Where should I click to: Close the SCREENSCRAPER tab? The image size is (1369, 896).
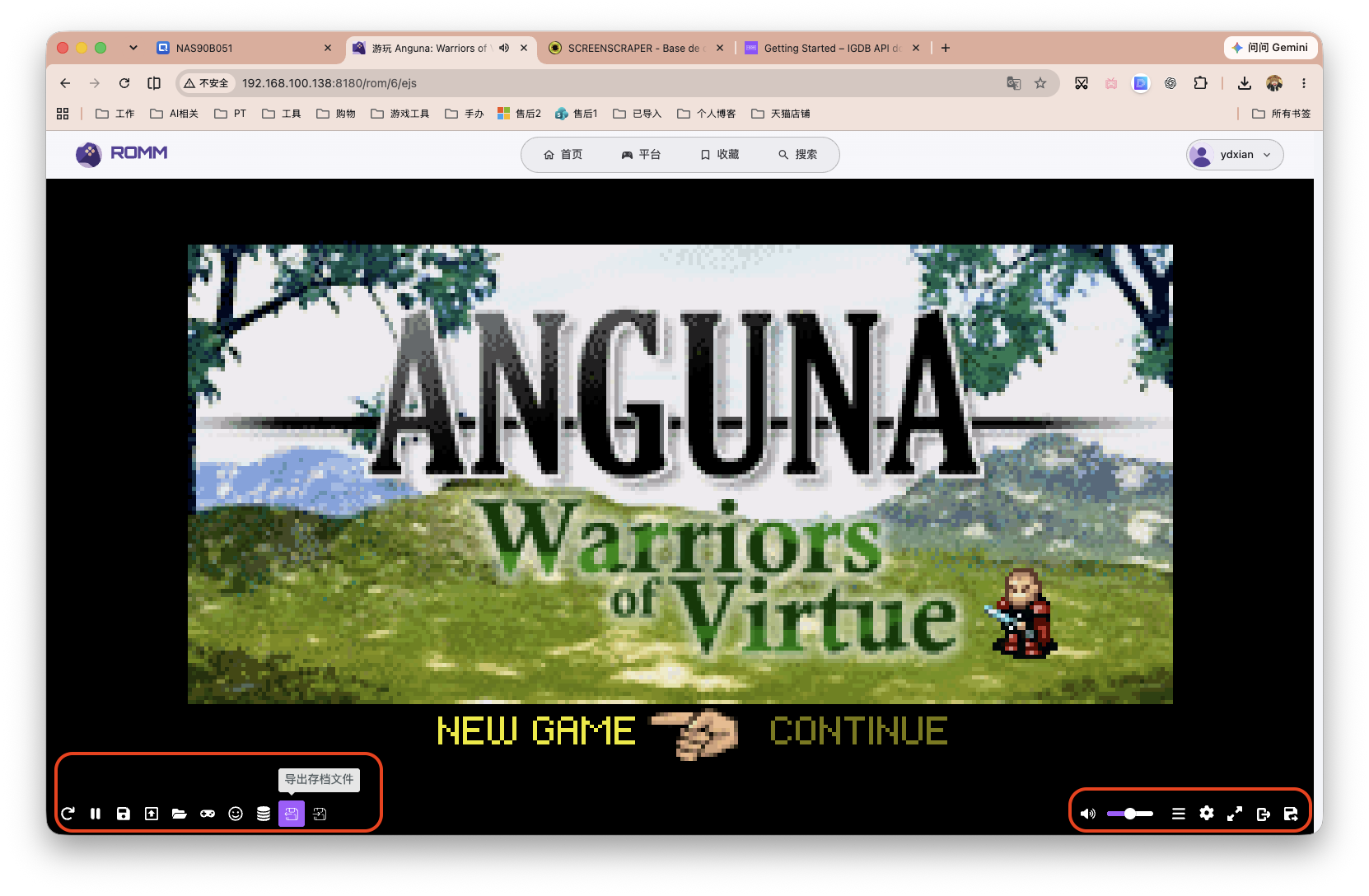pyautogui.click(x=720, y=49)
